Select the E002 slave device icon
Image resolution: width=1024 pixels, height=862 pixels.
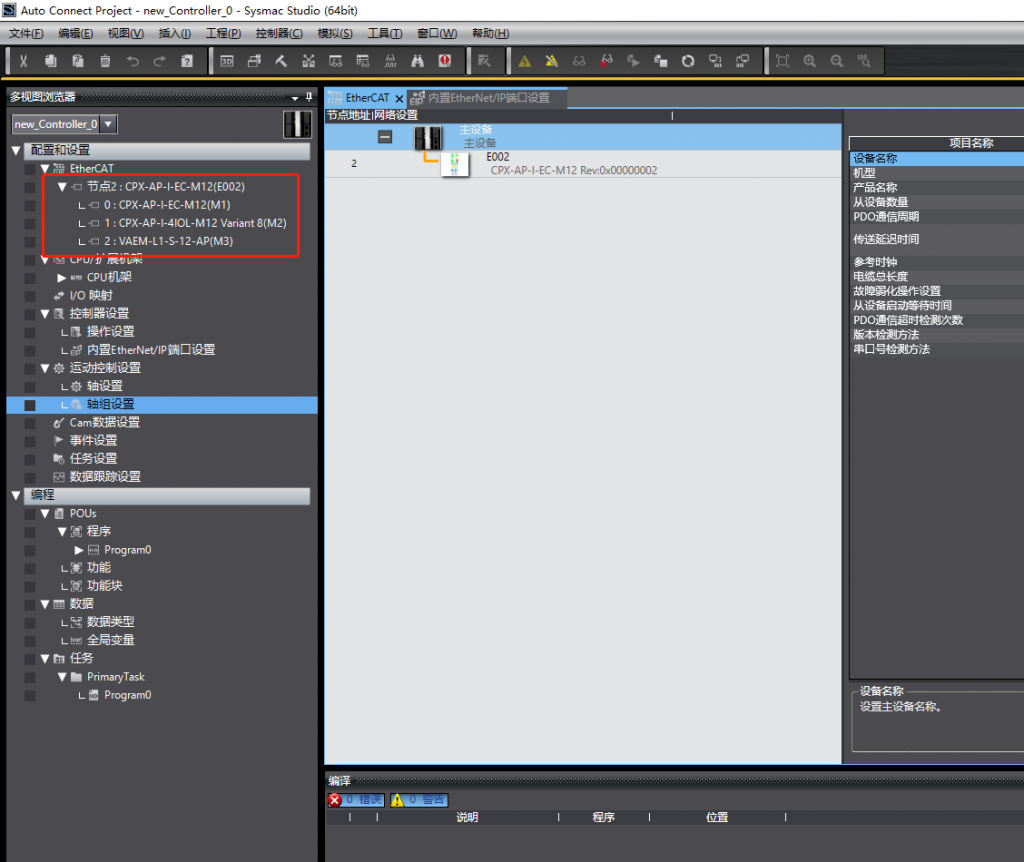pyautogui.click(x=455, y=164)
